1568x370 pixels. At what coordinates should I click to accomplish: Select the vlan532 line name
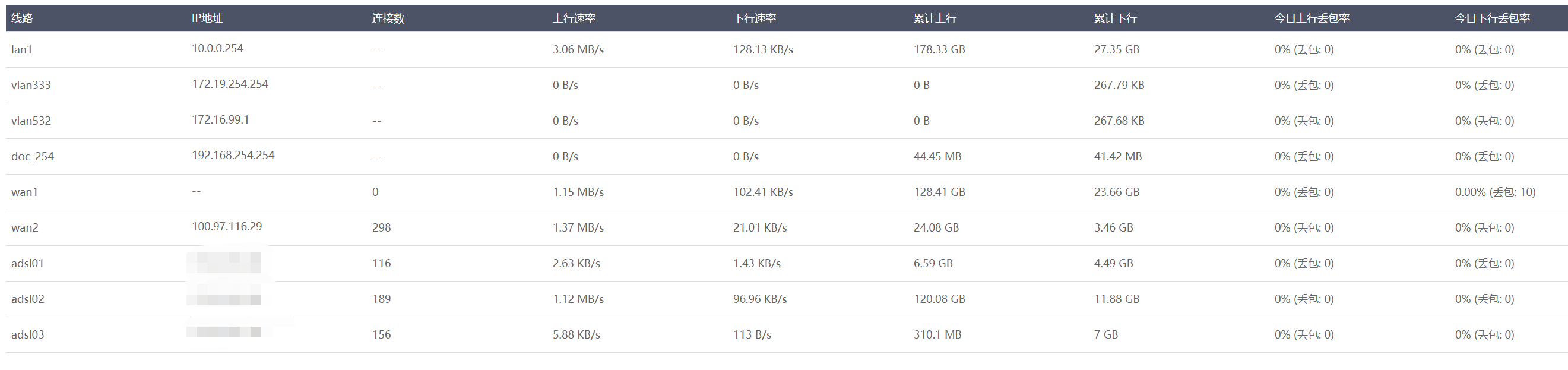click(x=31, y=121)
